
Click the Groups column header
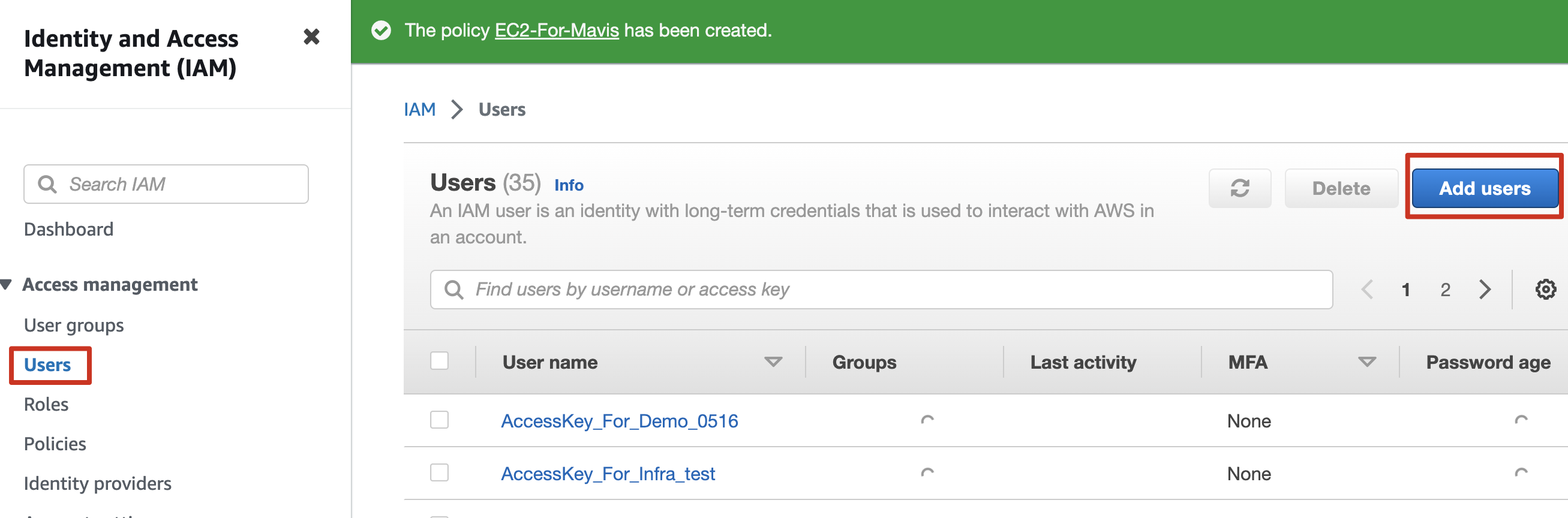[x=864, y=362]
